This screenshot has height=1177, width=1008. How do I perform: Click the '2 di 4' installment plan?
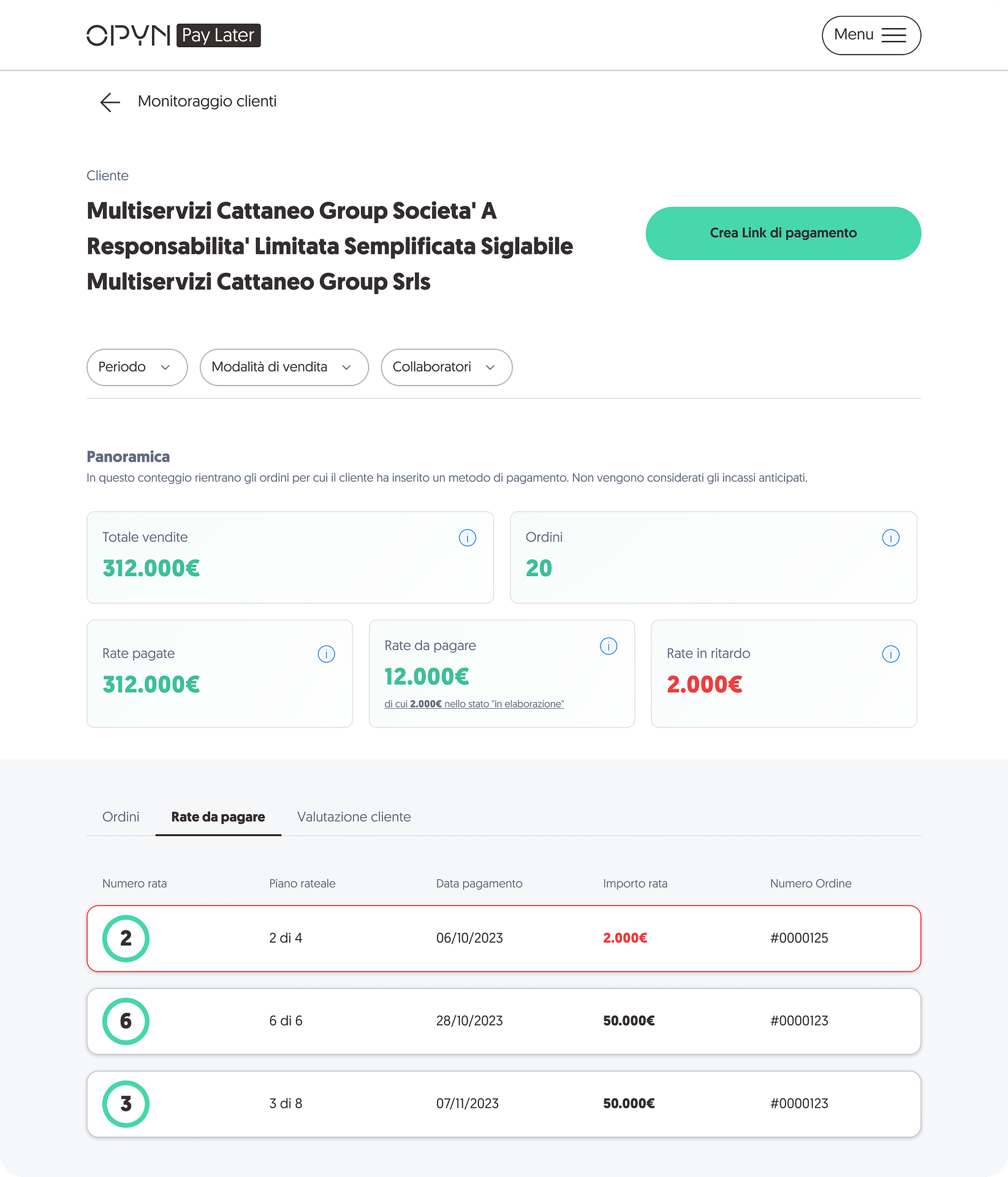pos(286,938)
